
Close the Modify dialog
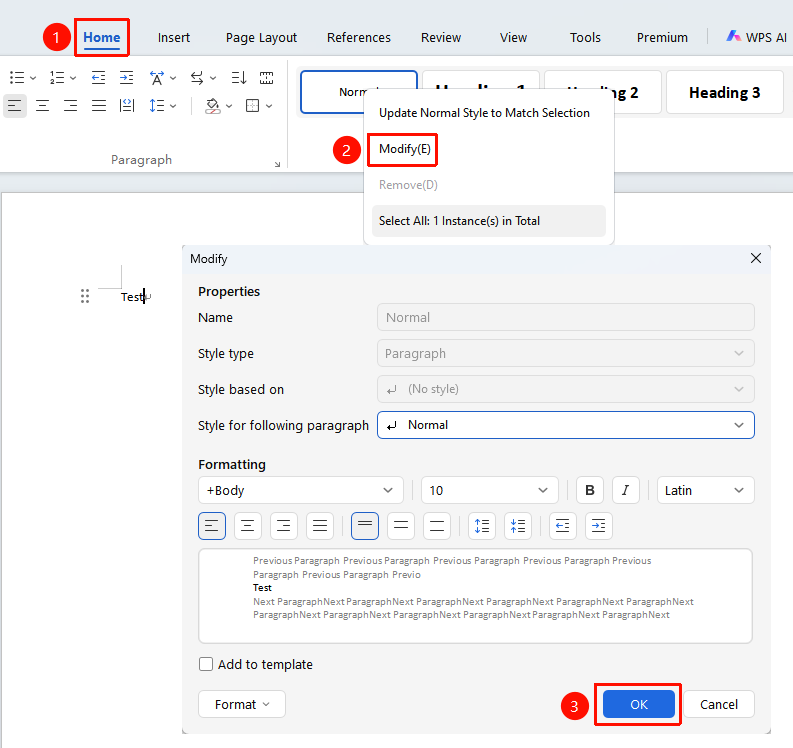pyautogui.click(x=756, y=258)
